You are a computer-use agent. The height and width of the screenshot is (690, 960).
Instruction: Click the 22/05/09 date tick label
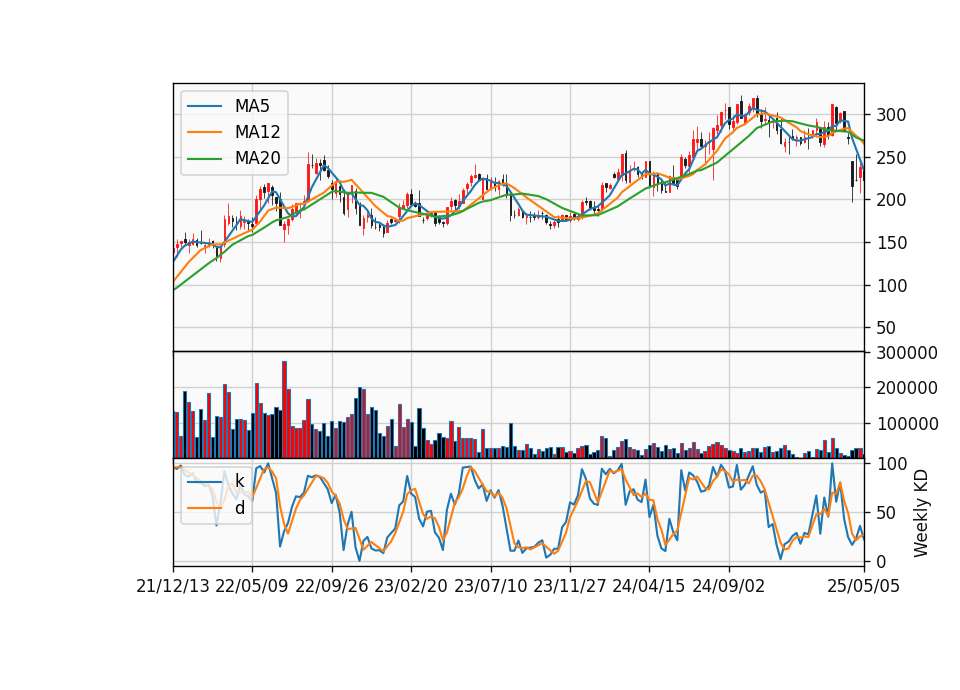click(252, 586)
